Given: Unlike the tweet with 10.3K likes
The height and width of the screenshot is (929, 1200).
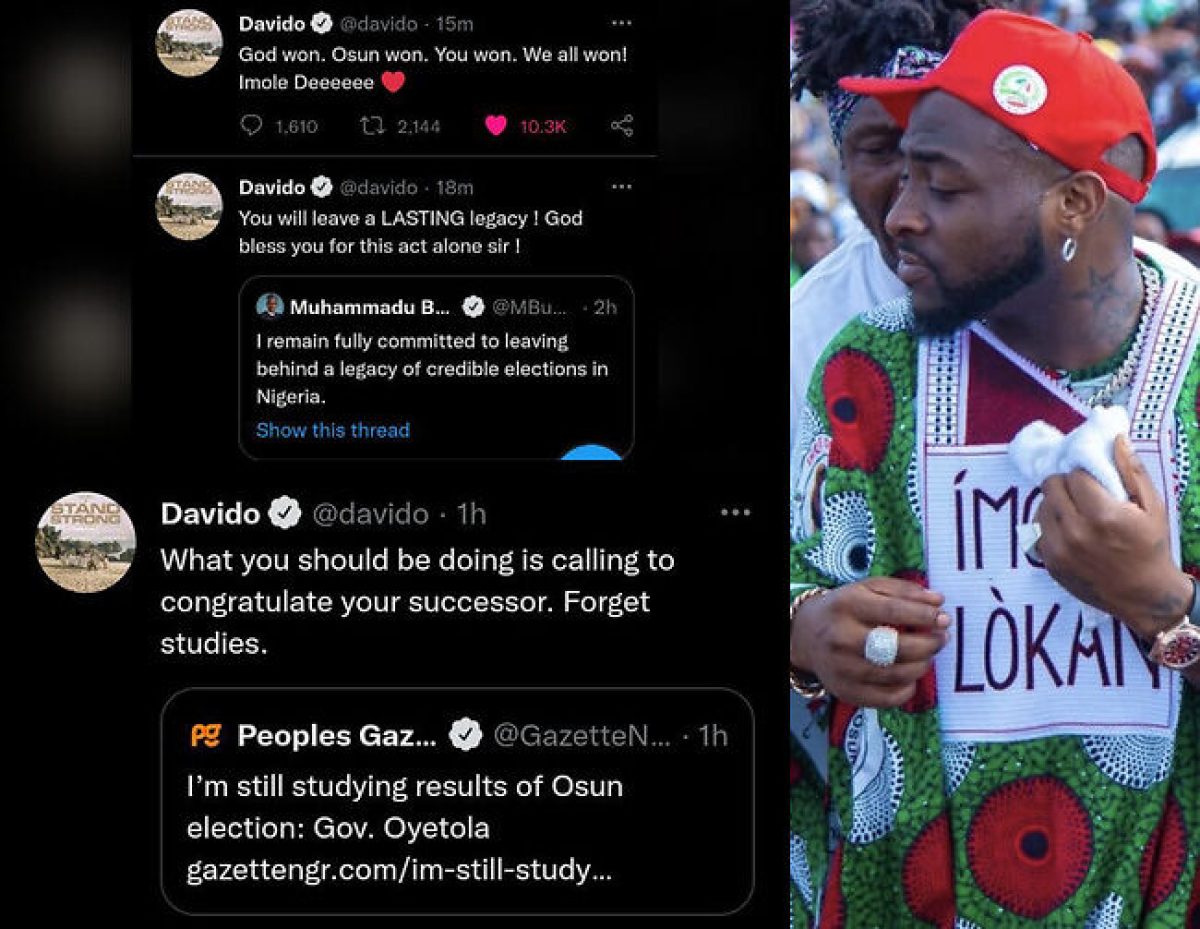Looking at the screenshot, I should [x=495, y=126].
